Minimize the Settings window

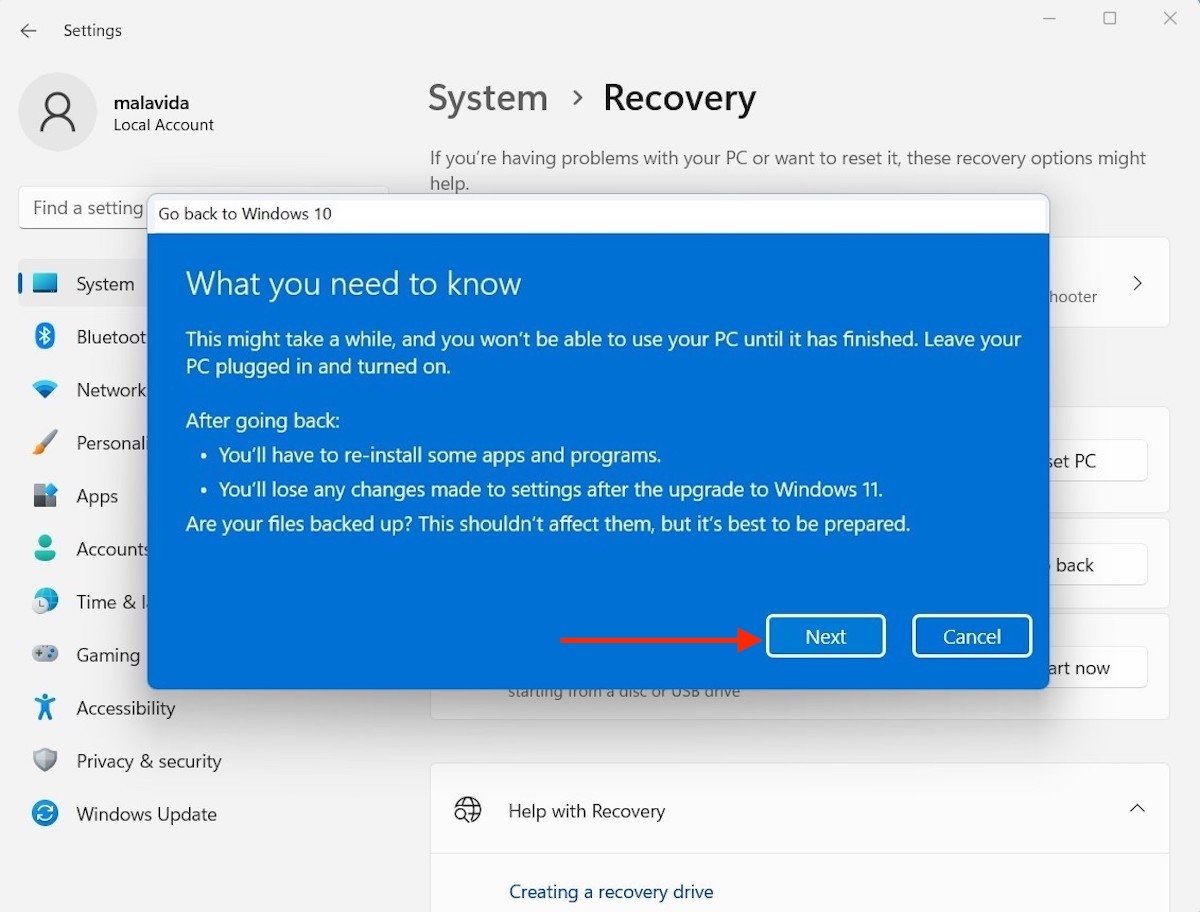(x=1049, y=18)
